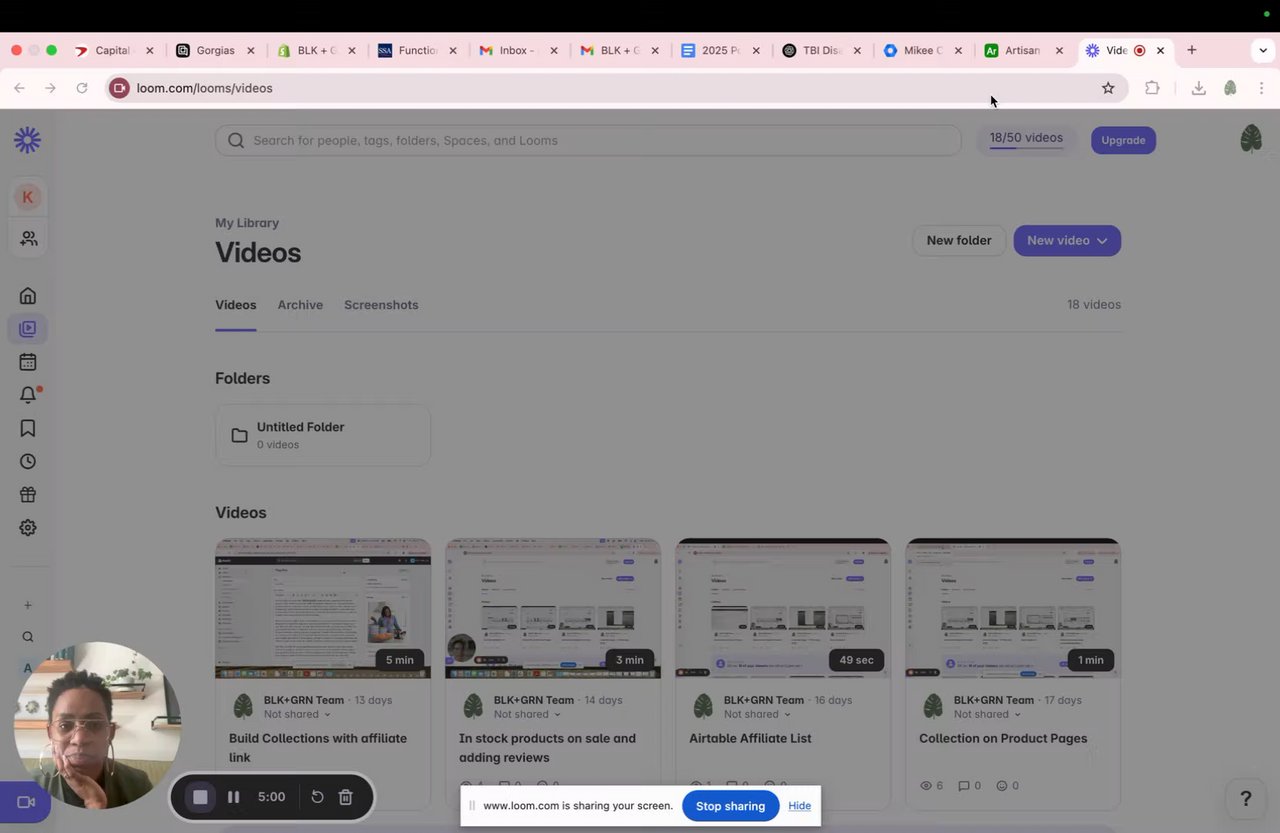Click the comment icon on Collection on Product Pages
Screen dimensions: 1280x833
tap(963, 786)
